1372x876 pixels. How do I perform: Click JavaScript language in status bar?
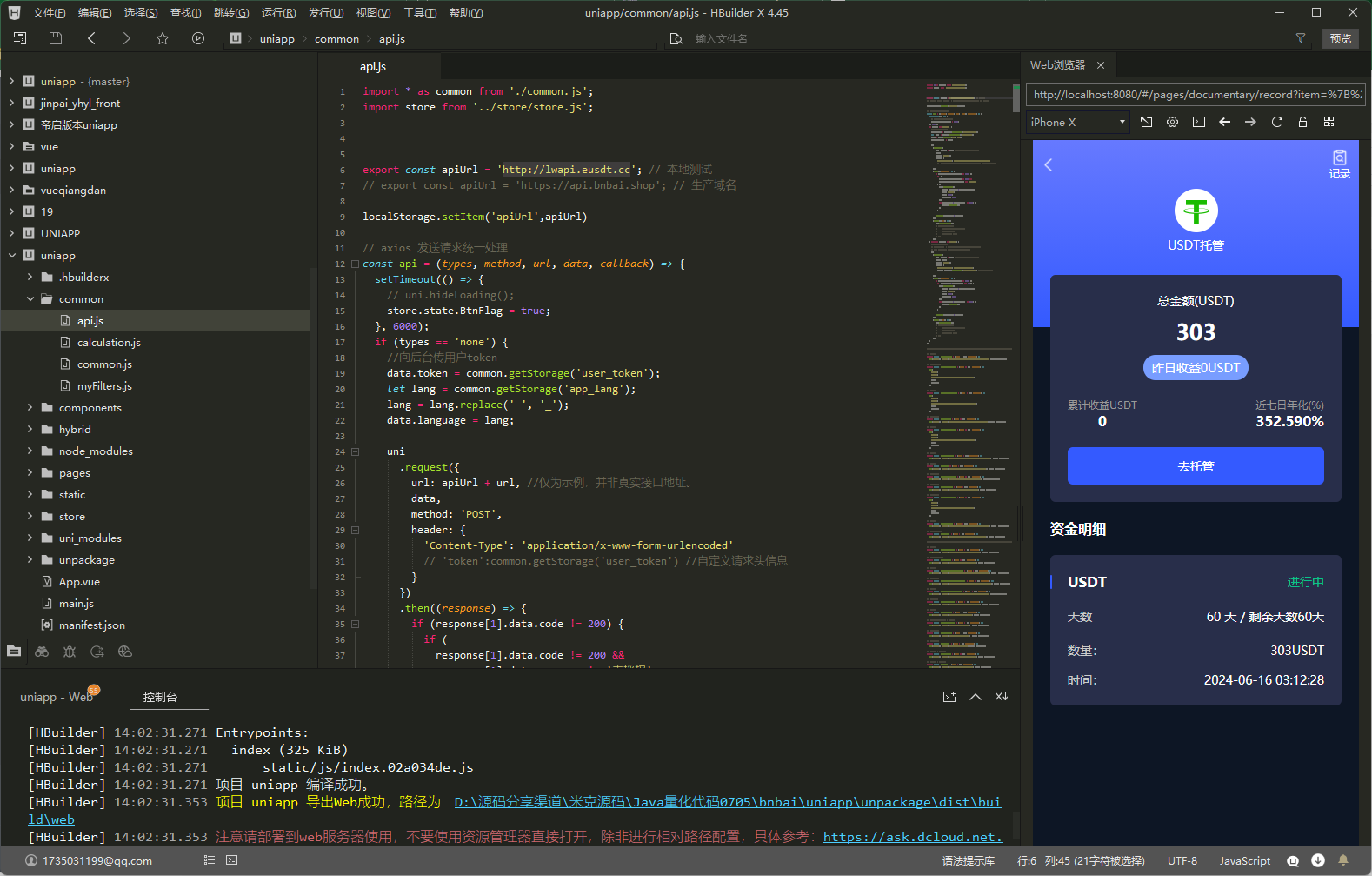click(1244, 860)
